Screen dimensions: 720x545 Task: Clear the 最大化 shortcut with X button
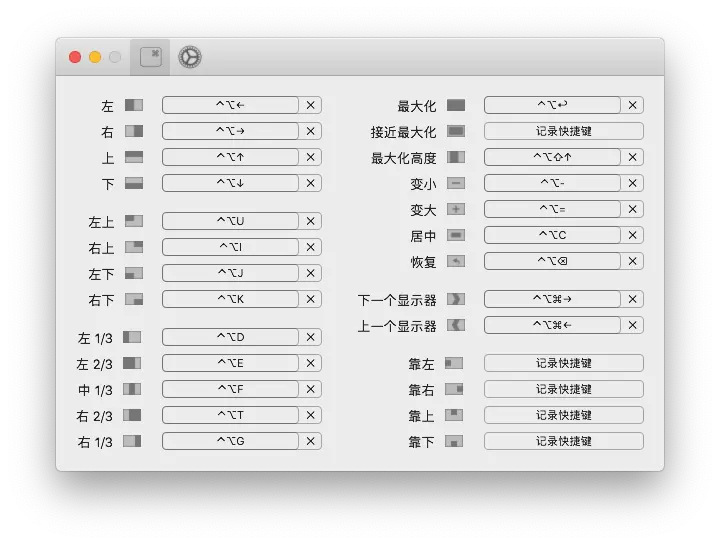pos(633,105)
